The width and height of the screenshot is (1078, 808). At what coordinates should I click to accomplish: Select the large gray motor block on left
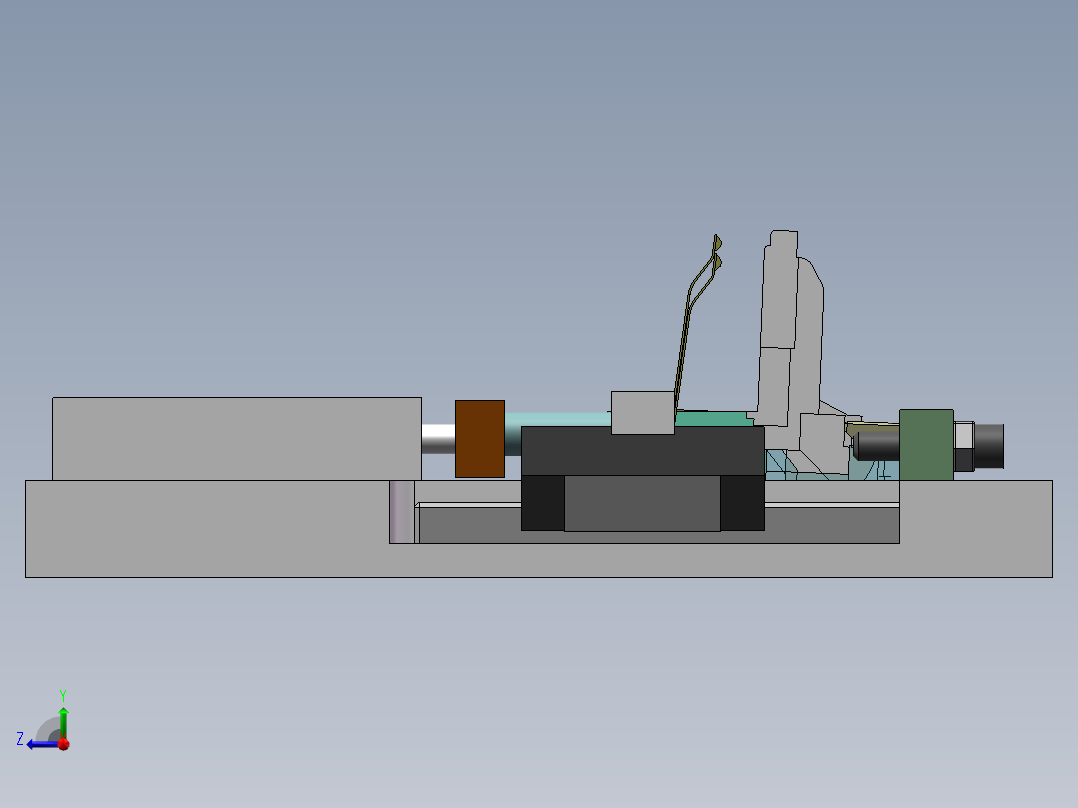tap(236, 439)
